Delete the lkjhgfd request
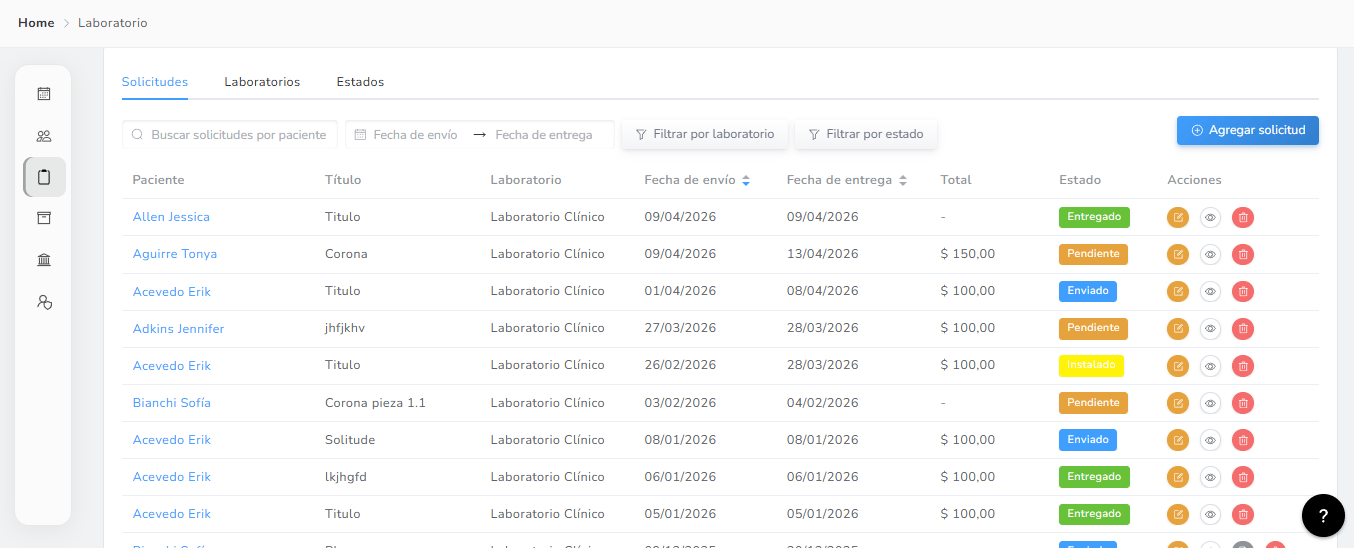 (1242, 477)
